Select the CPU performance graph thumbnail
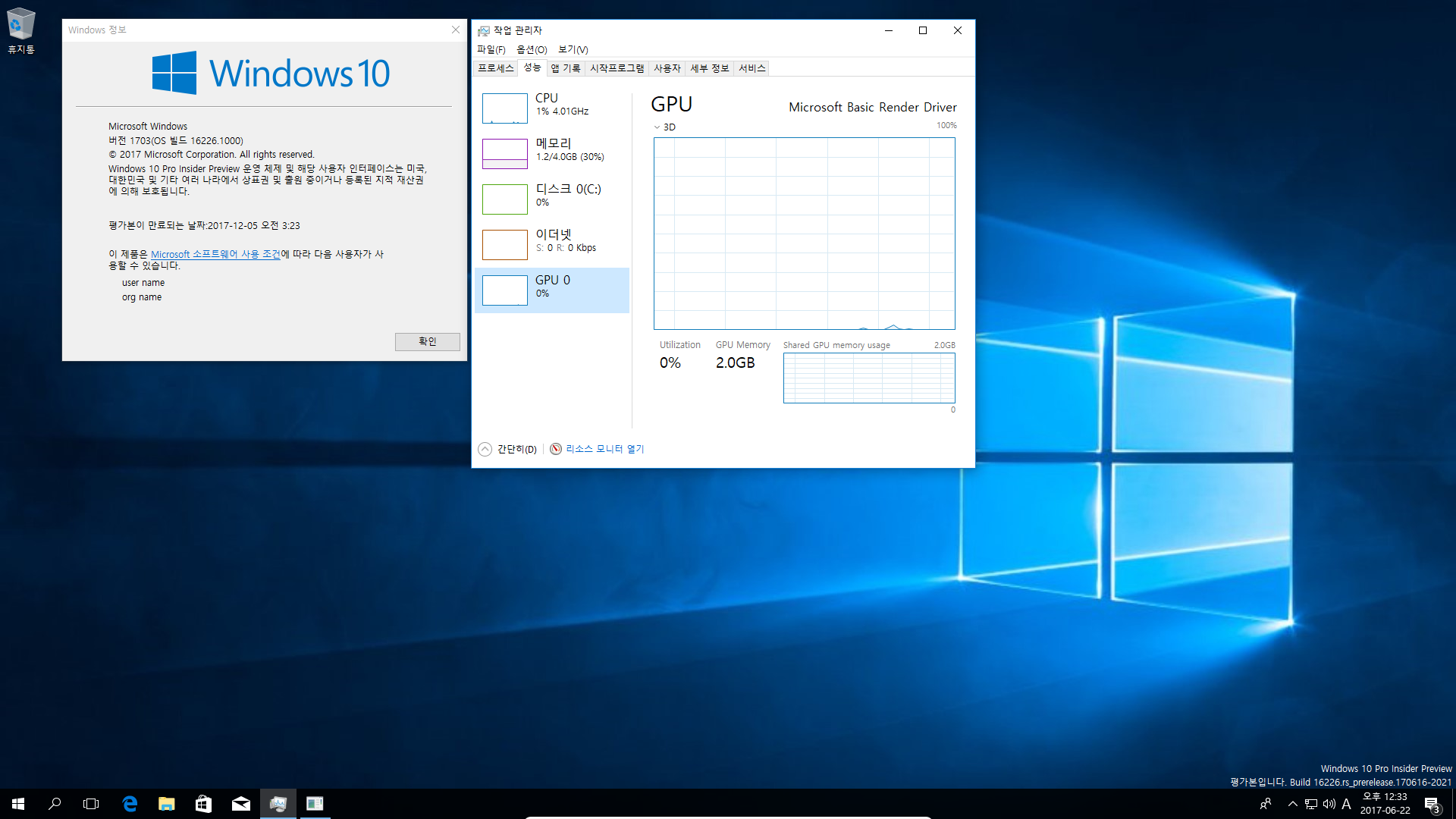This screenshot has width=1456, height=819. point(504,108)
